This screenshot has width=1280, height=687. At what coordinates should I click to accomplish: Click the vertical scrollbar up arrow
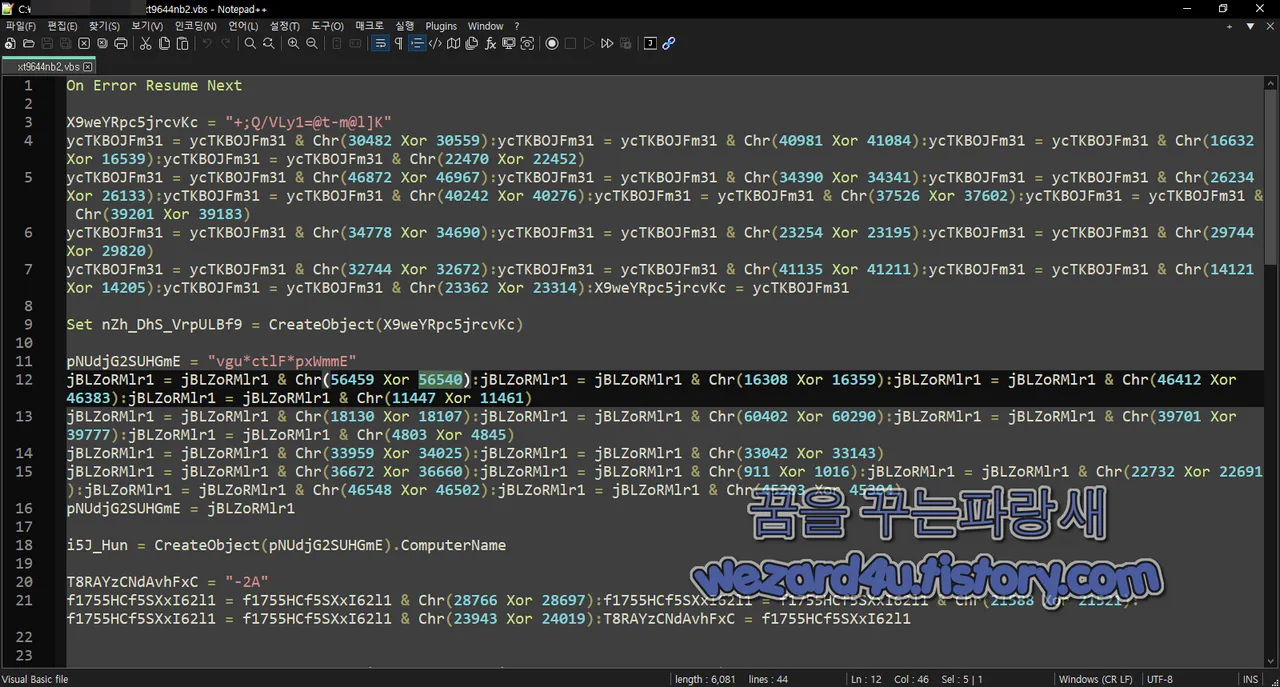tap(1272, 83)
